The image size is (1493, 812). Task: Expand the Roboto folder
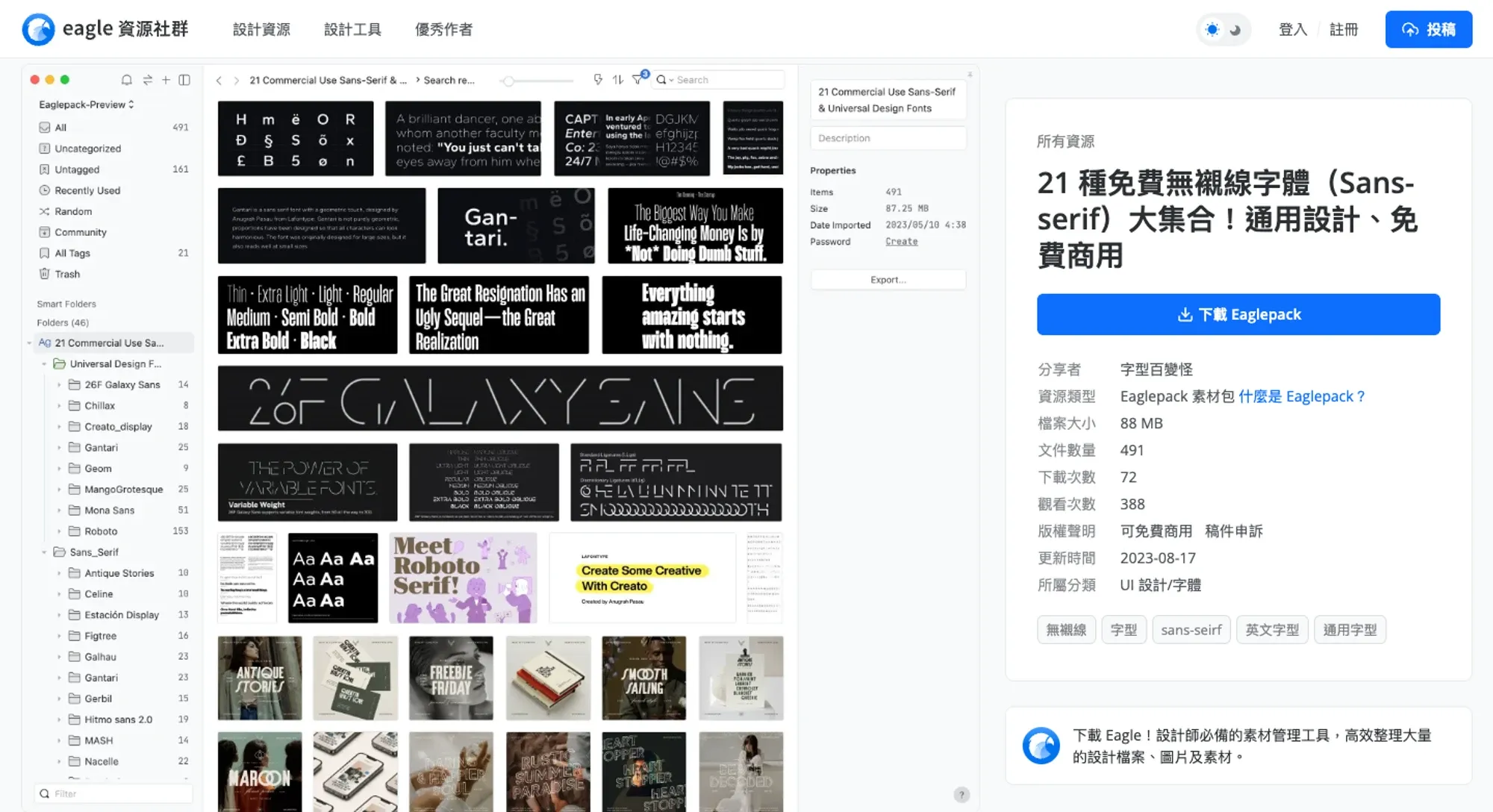point(59,531)
